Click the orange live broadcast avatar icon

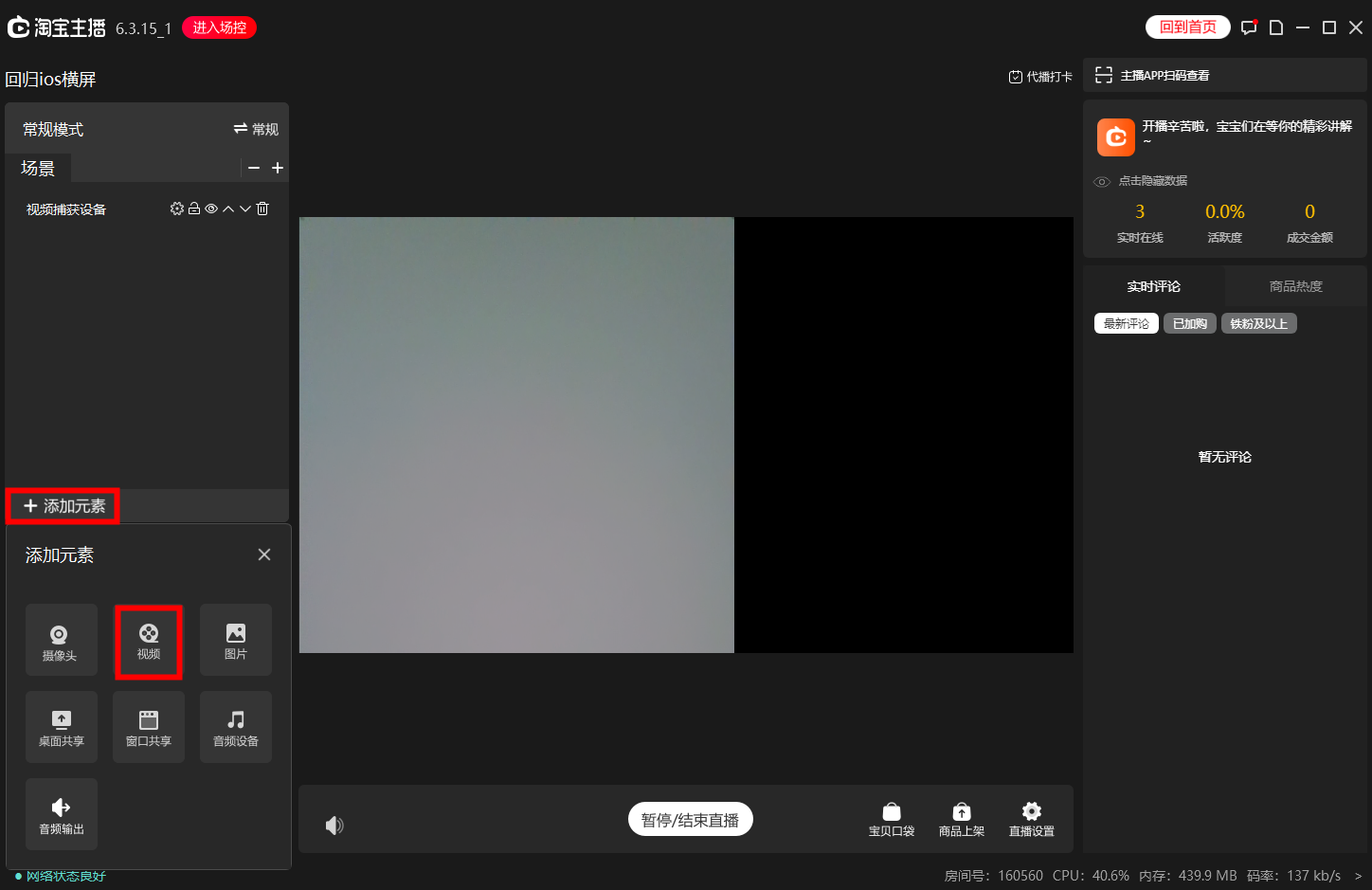click(x=1116, y=137)
